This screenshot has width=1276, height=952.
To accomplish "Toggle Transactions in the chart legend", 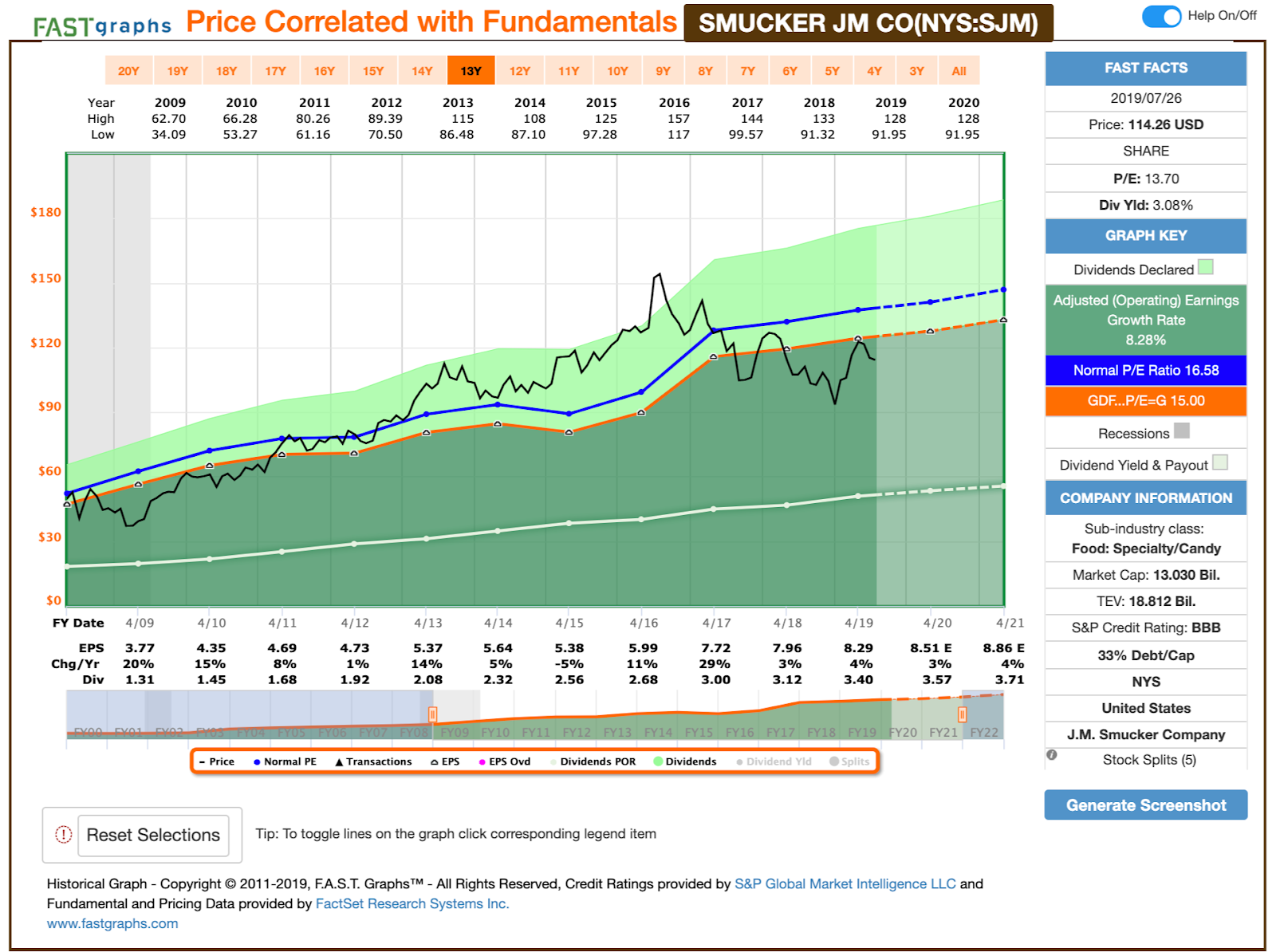I will (x=373, y=761).
